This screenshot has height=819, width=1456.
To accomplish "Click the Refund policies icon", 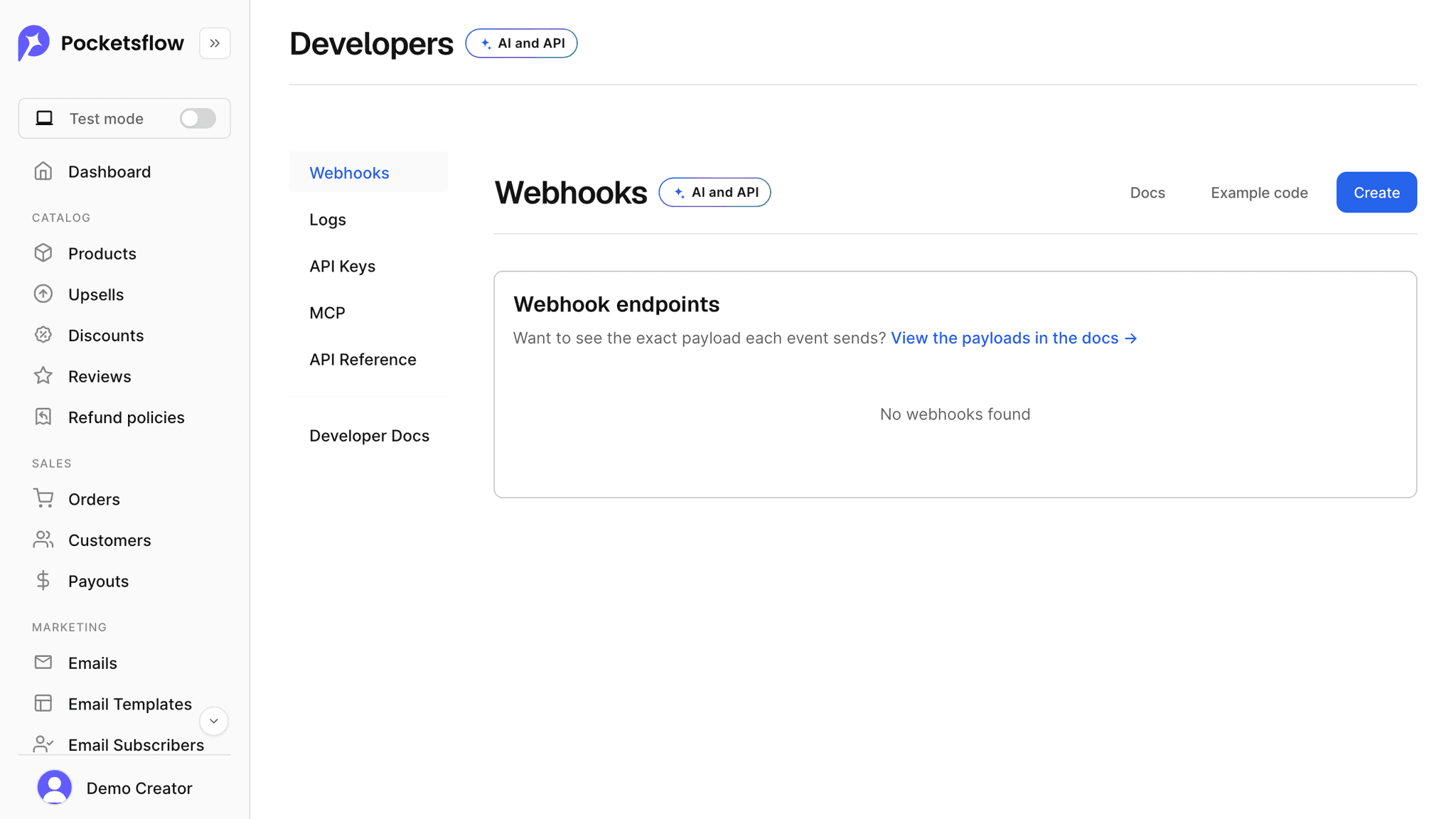I will pos(43,417).
